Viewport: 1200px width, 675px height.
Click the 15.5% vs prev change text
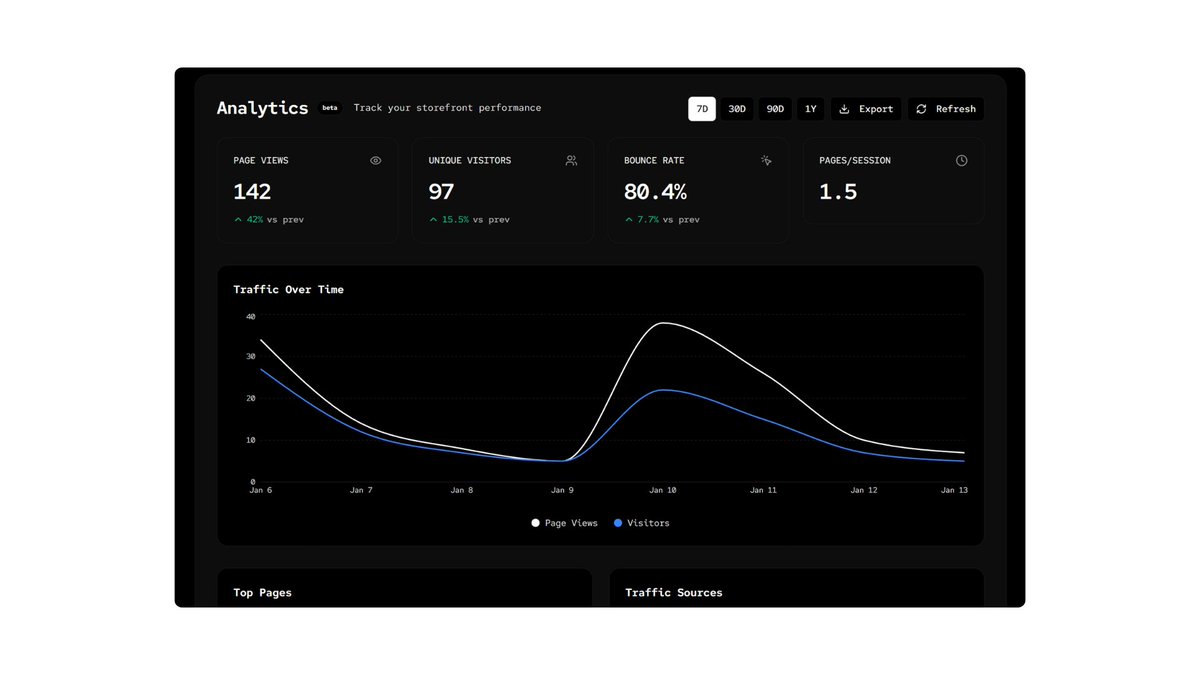tap(476, 219)
